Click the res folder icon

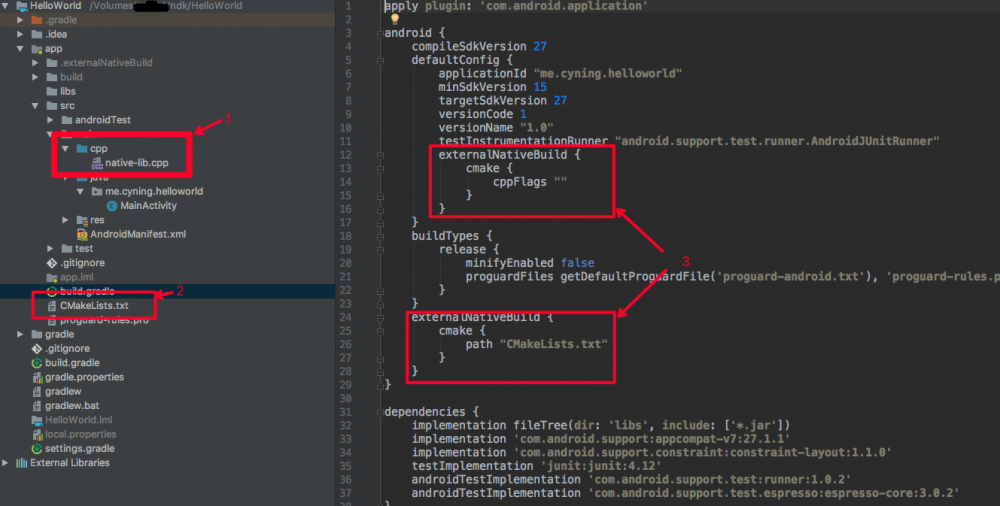(x=82, y=220)
